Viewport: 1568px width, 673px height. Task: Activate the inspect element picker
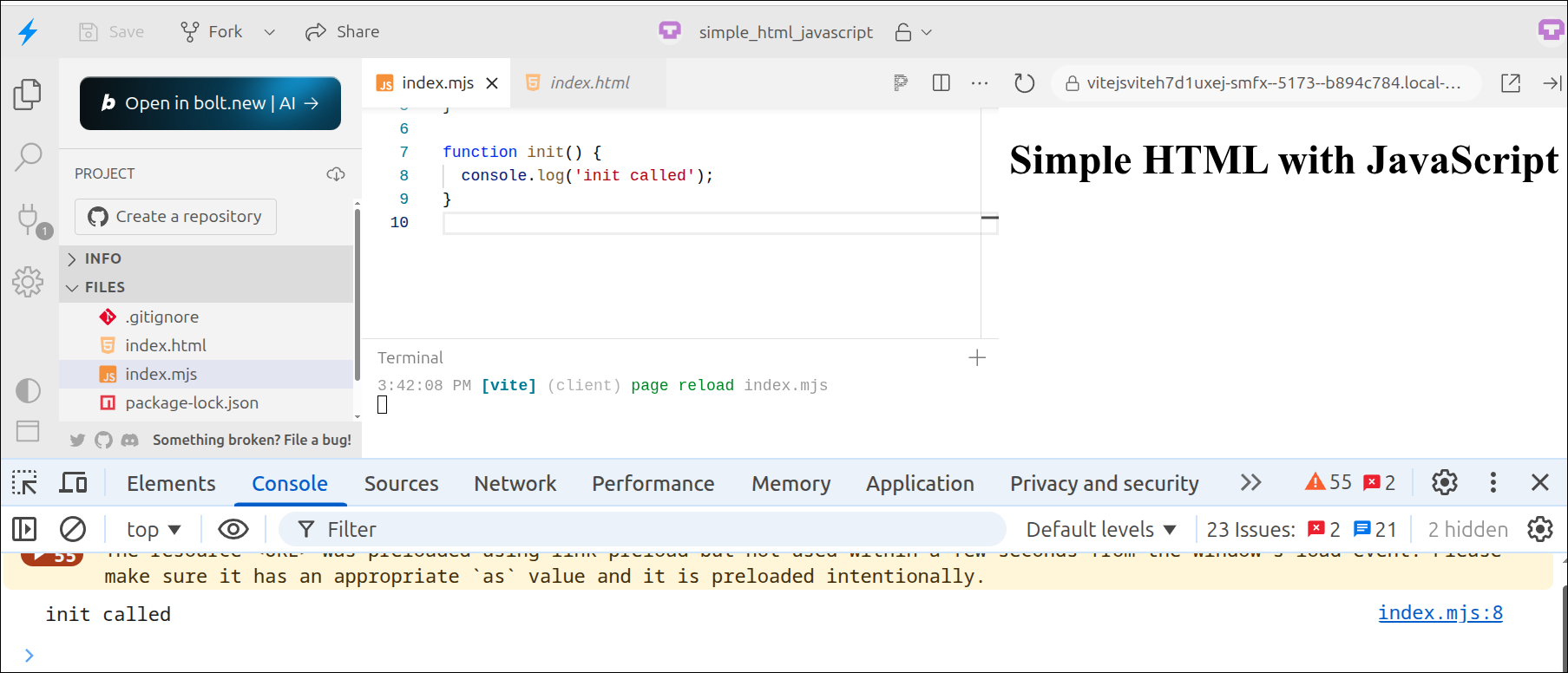coord(24,483)
